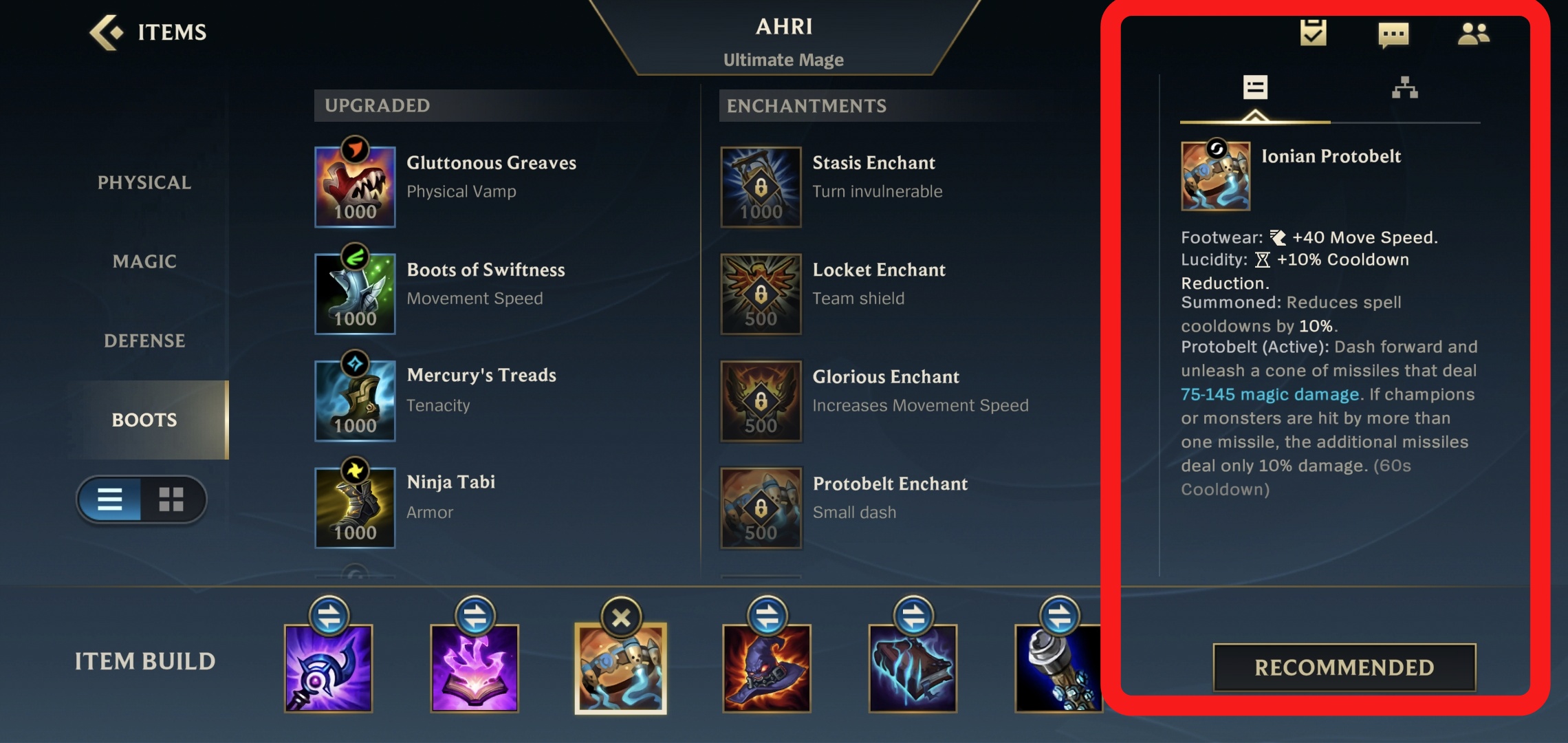Choose the Stasis Enchant icon
The width and height of the screenshot is (1568, 743).
(761, 186)
